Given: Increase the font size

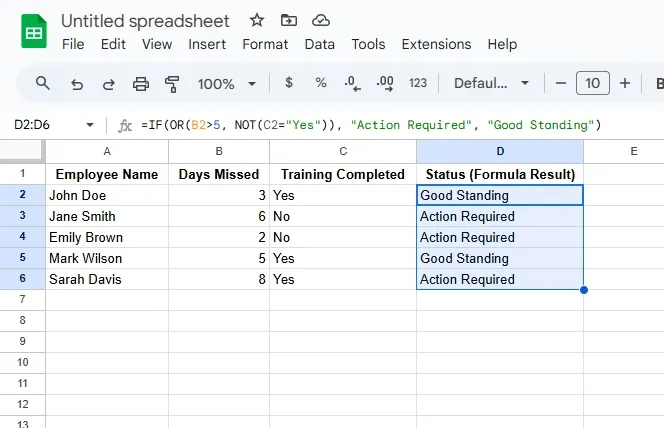Looking at the screenshot, I should point(625,84).
